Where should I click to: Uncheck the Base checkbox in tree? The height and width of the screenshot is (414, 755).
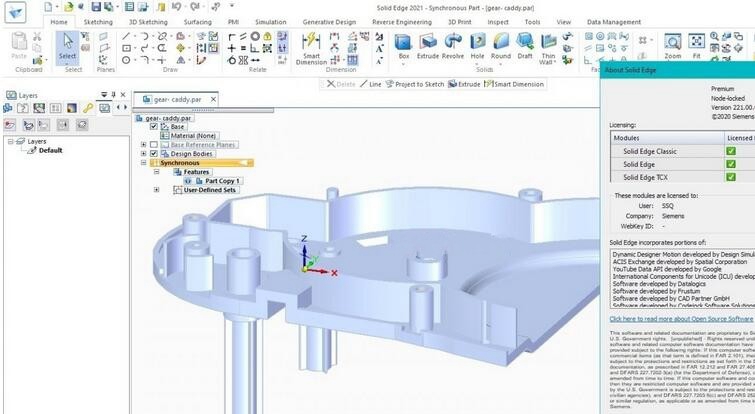click(154, 127)
